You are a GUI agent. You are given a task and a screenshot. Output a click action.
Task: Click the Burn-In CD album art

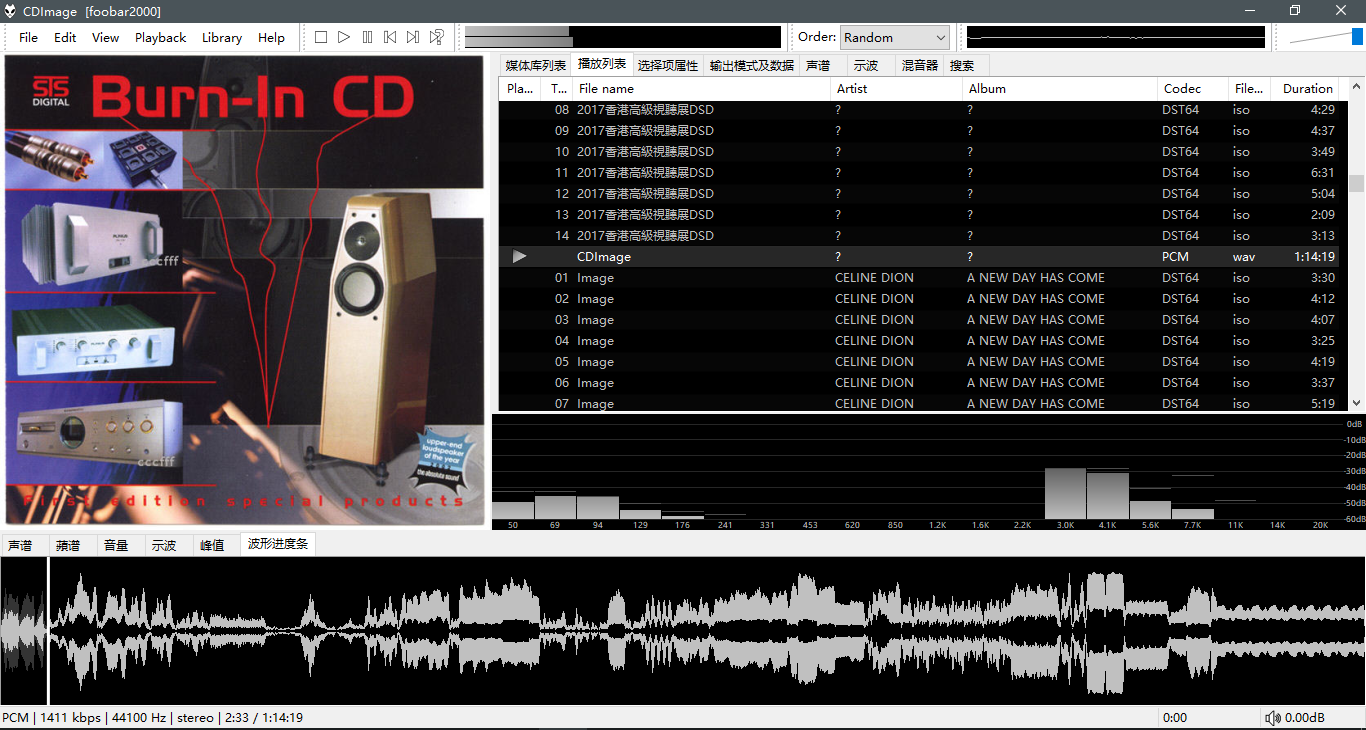245,290
